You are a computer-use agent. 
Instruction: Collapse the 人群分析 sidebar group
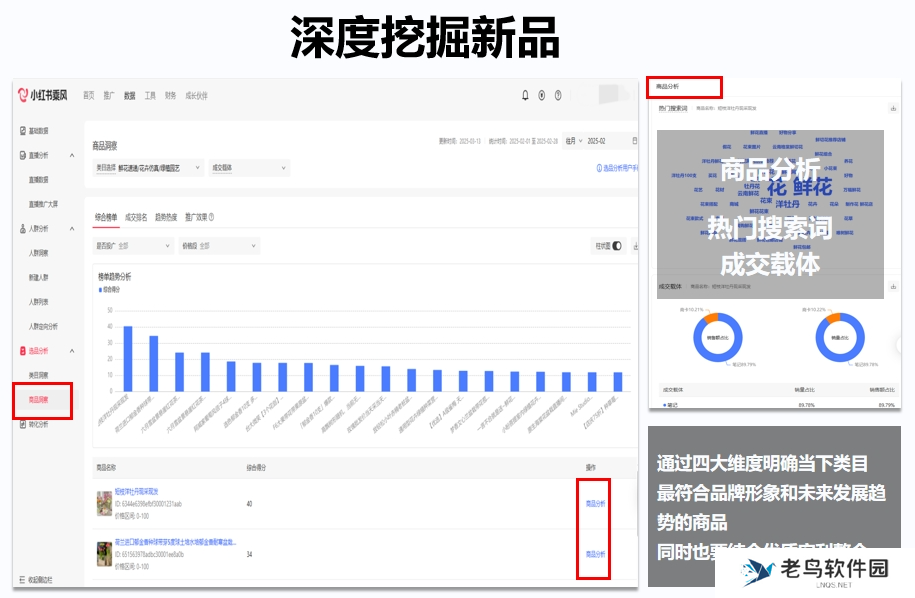(72, 229)
